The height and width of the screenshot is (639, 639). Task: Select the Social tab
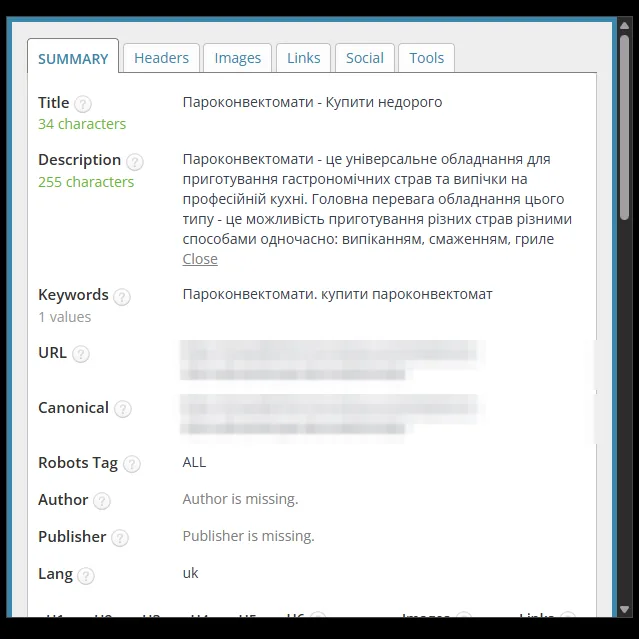point(365,58)
